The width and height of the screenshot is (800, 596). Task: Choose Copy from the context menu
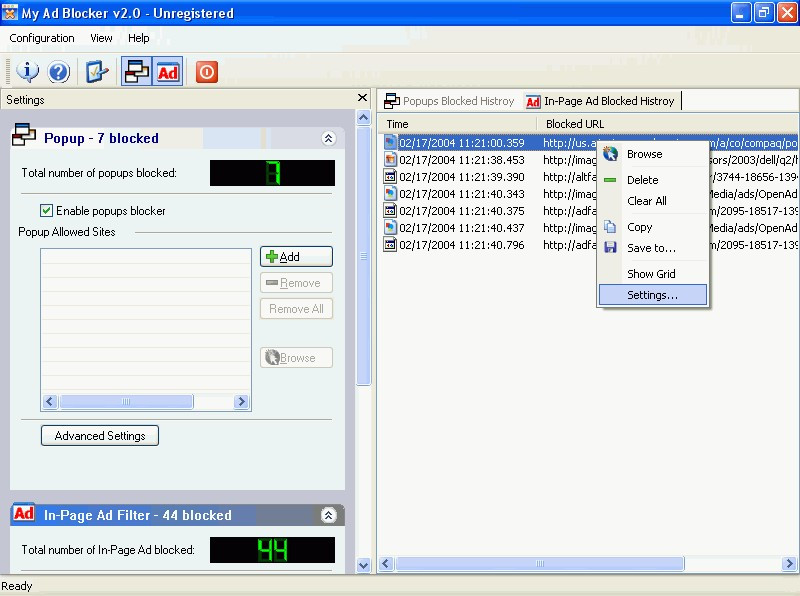coord(639,227)
